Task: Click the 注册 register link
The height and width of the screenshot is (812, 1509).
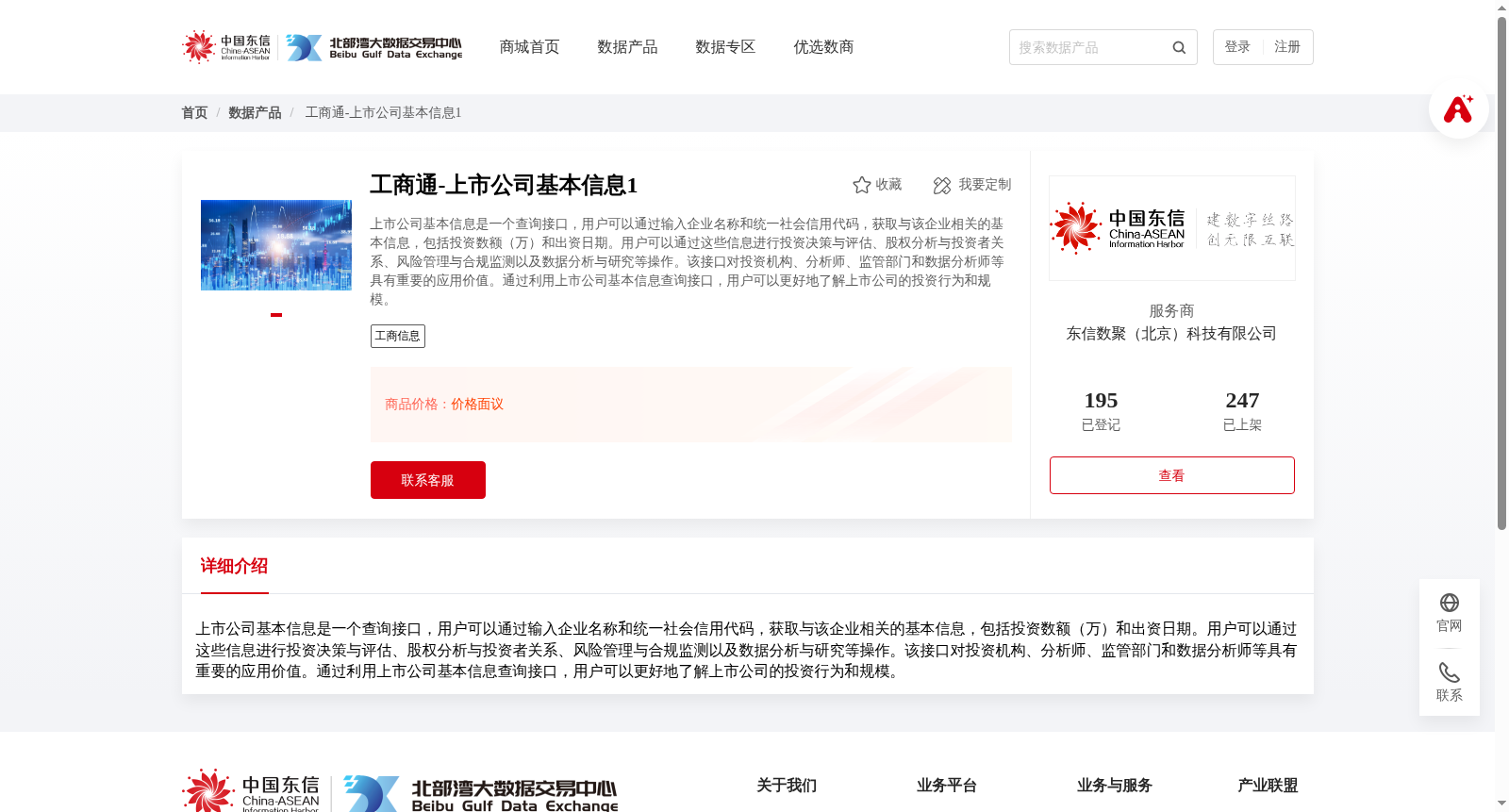Action: click(1287, 47)
